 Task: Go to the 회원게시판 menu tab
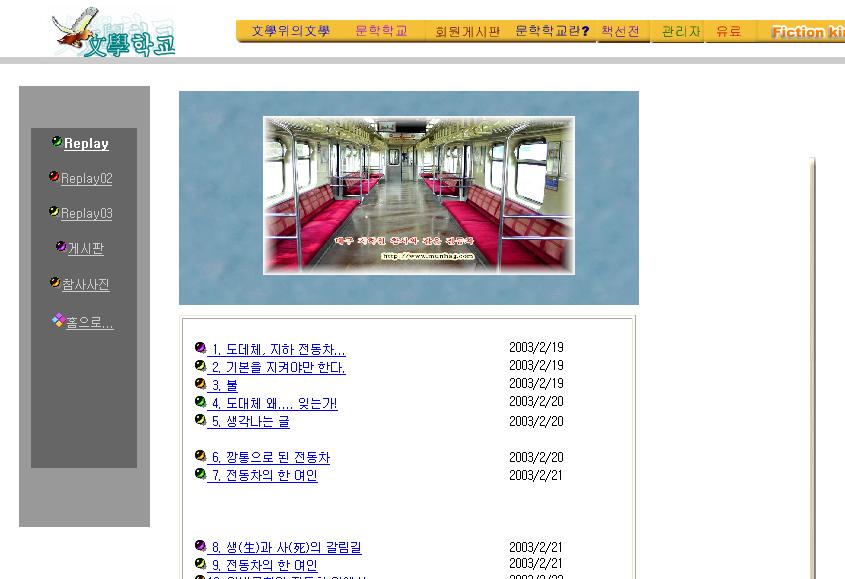467,31
